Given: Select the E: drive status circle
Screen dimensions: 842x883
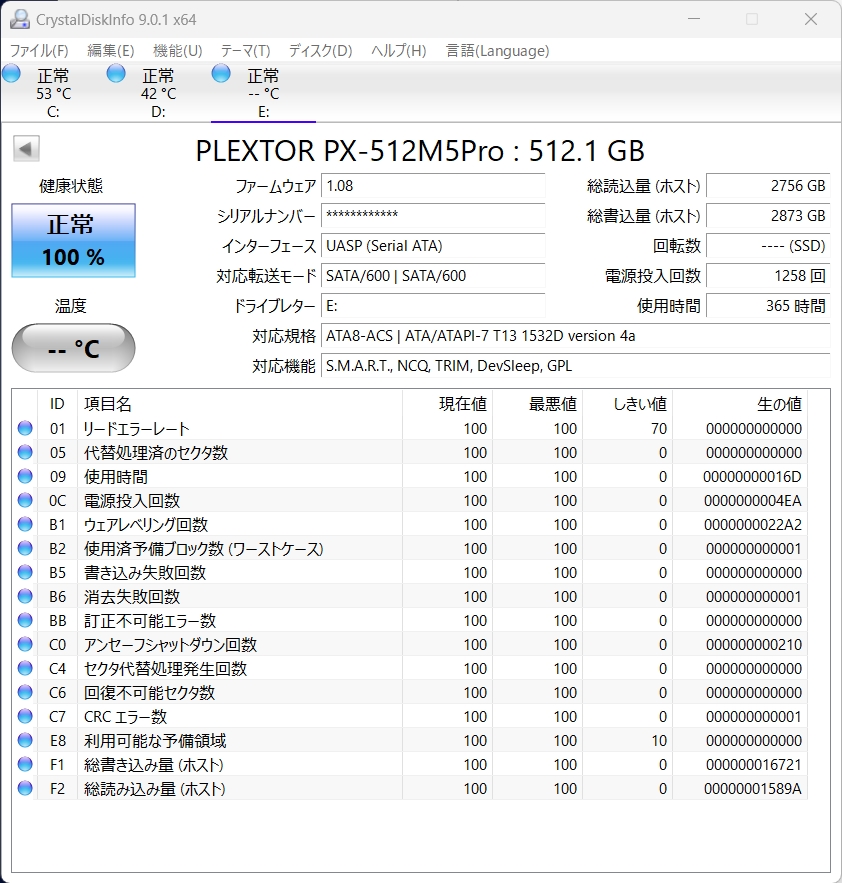Looking at the screenshot, I should pos(221,73).
